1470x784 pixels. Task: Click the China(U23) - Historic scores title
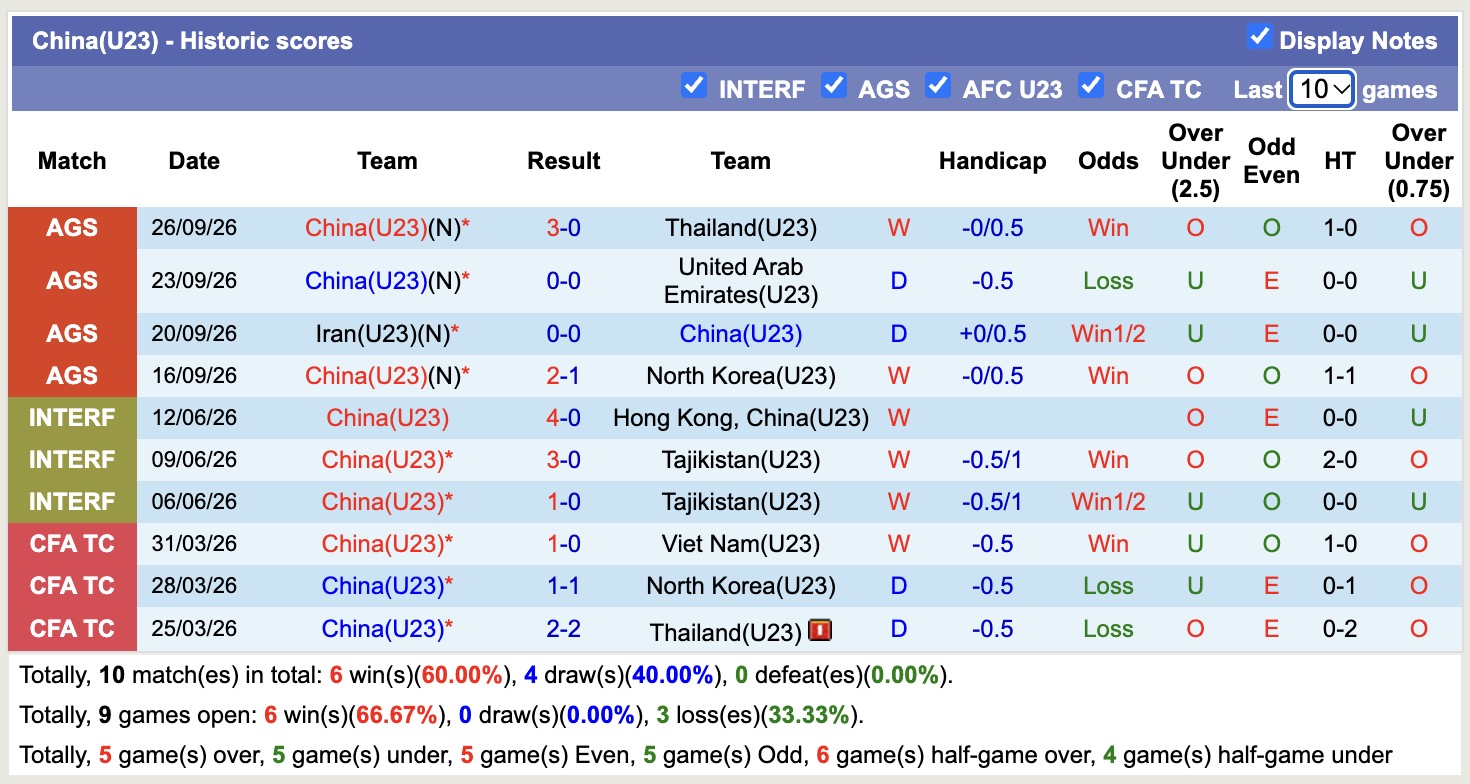pos(192,41)
